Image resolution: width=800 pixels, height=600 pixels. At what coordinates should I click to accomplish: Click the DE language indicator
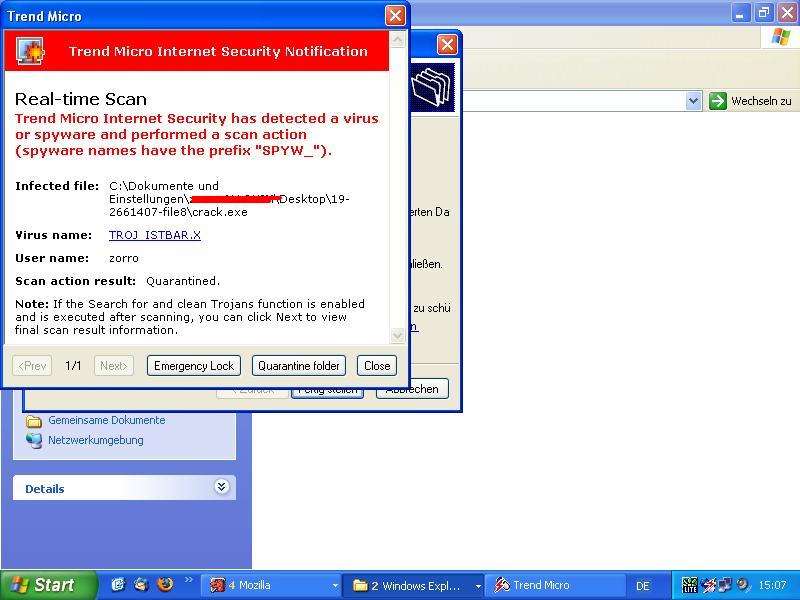click(x=643, y=586)
